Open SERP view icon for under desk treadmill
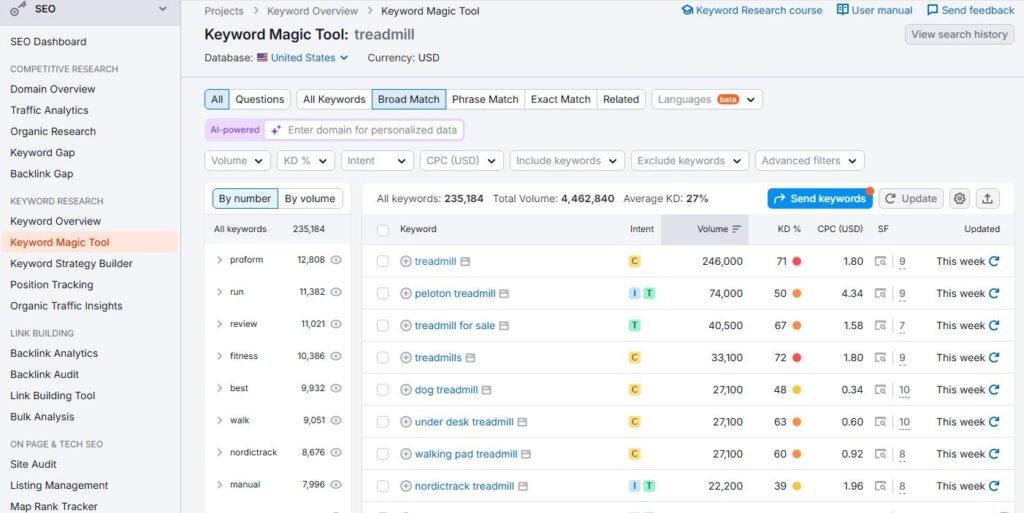This screenshot has width=1024, height=513. coord(522,422)
